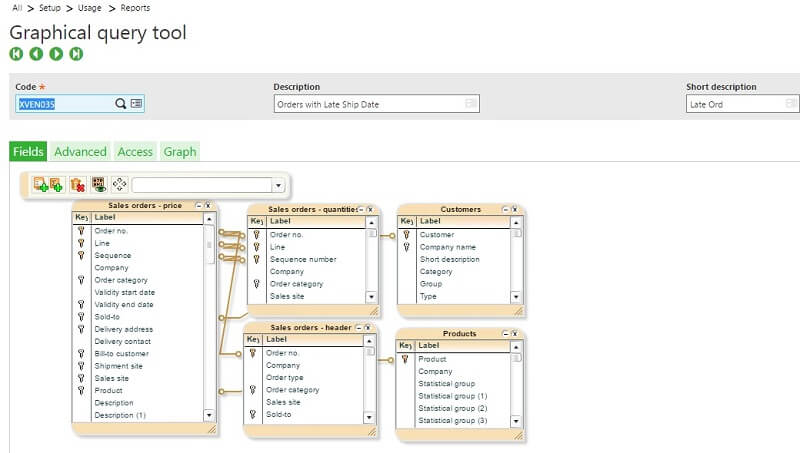The width and height of the screenshot is (800, 453).
Task: Select Validity end date in price table
Action: tap(124, 305)
